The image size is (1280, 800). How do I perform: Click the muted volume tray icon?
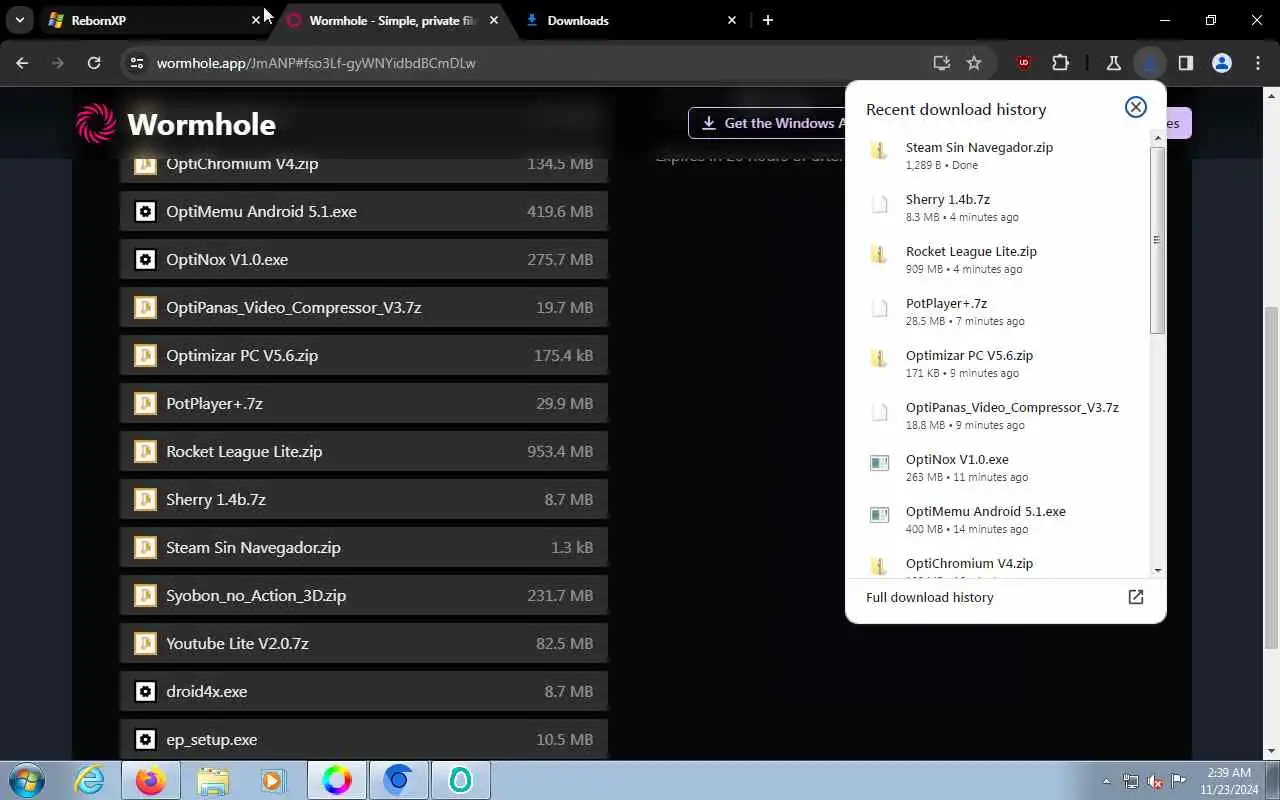click(1155, 781)
